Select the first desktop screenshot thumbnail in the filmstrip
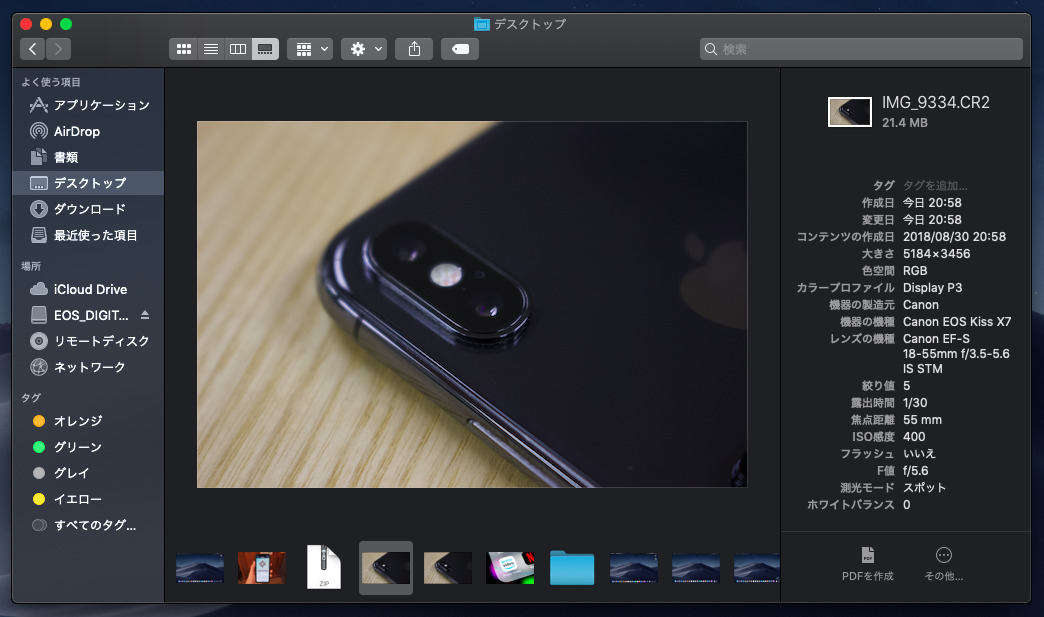The height and width of the screenshot is (617, 1044). [200, 568]
